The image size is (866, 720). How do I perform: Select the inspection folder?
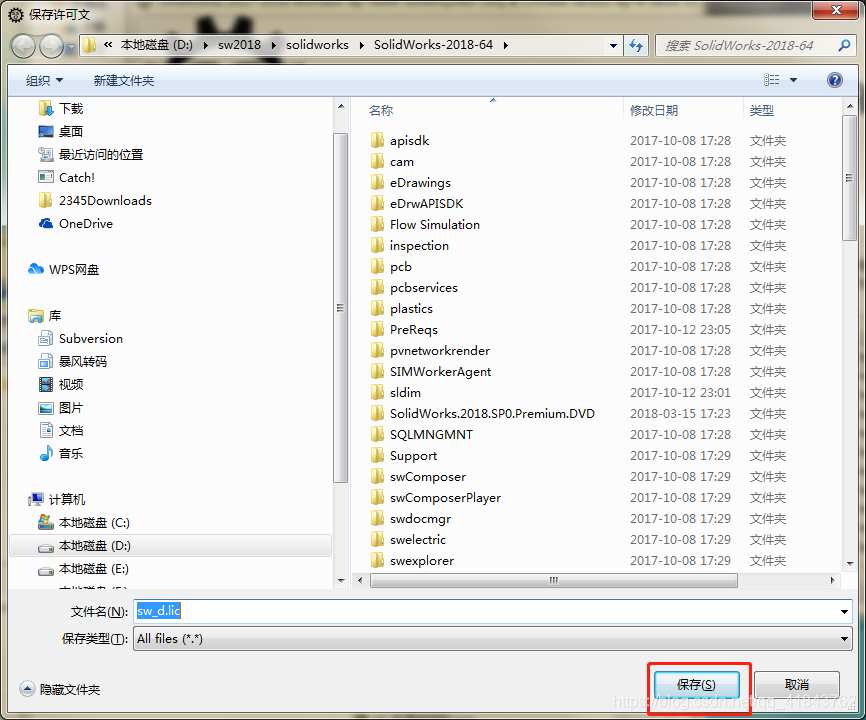point(410,246)
